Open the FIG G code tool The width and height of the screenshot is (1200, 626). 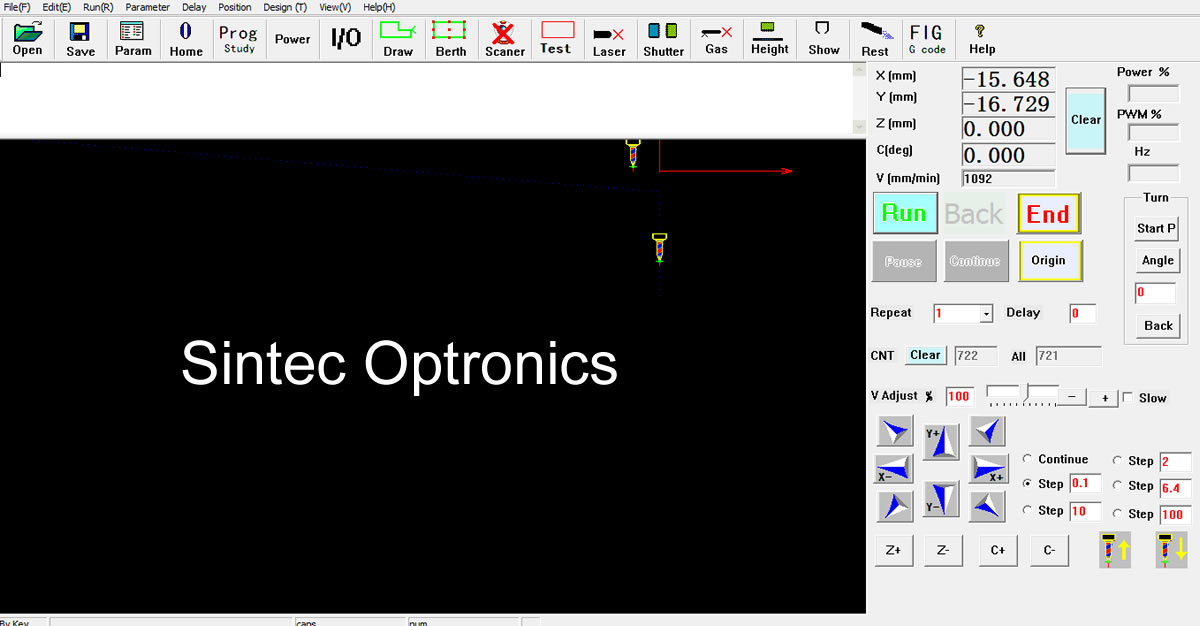927,39
